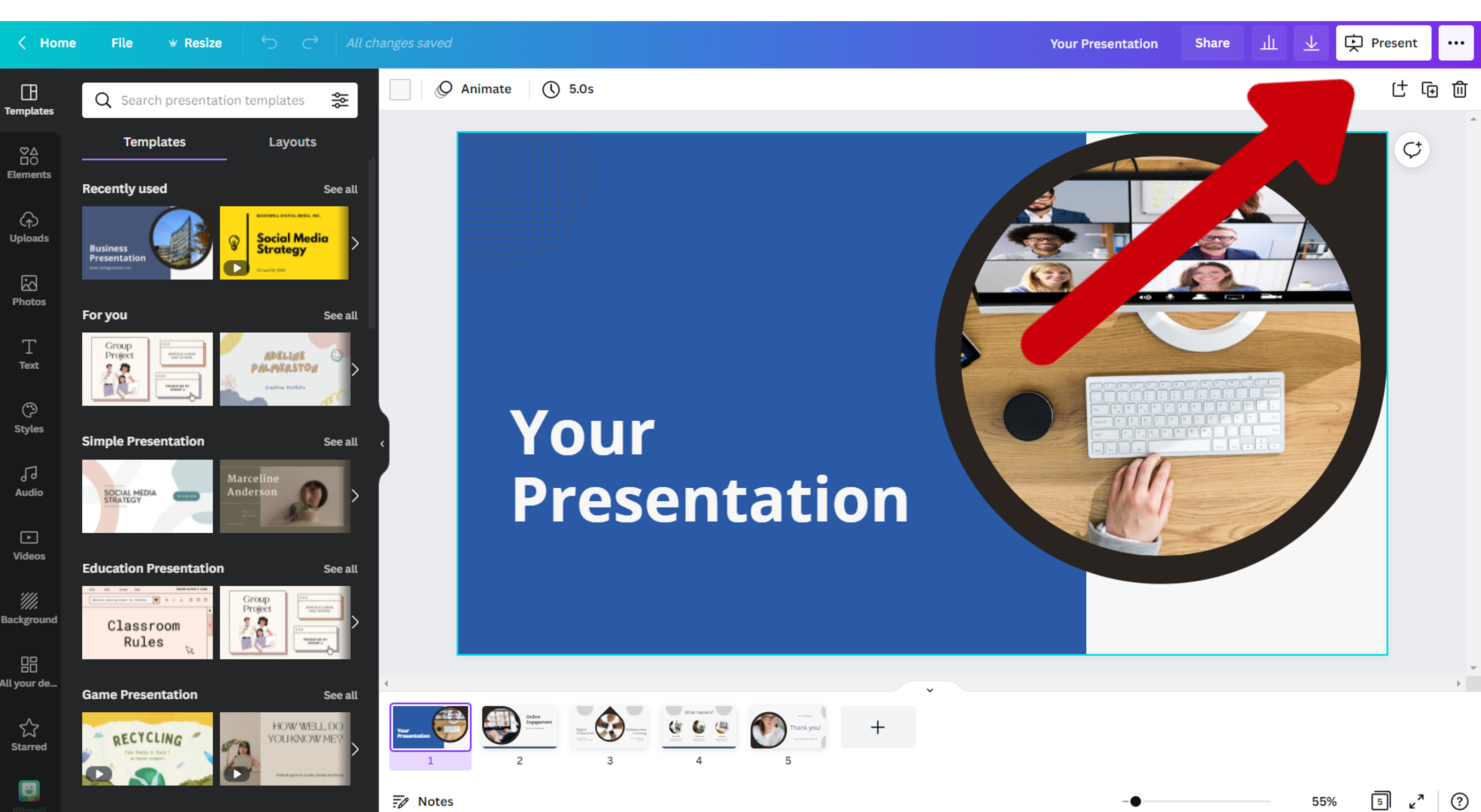
Task: Open the help question mark icon
Action: [x=1459, y=801]
